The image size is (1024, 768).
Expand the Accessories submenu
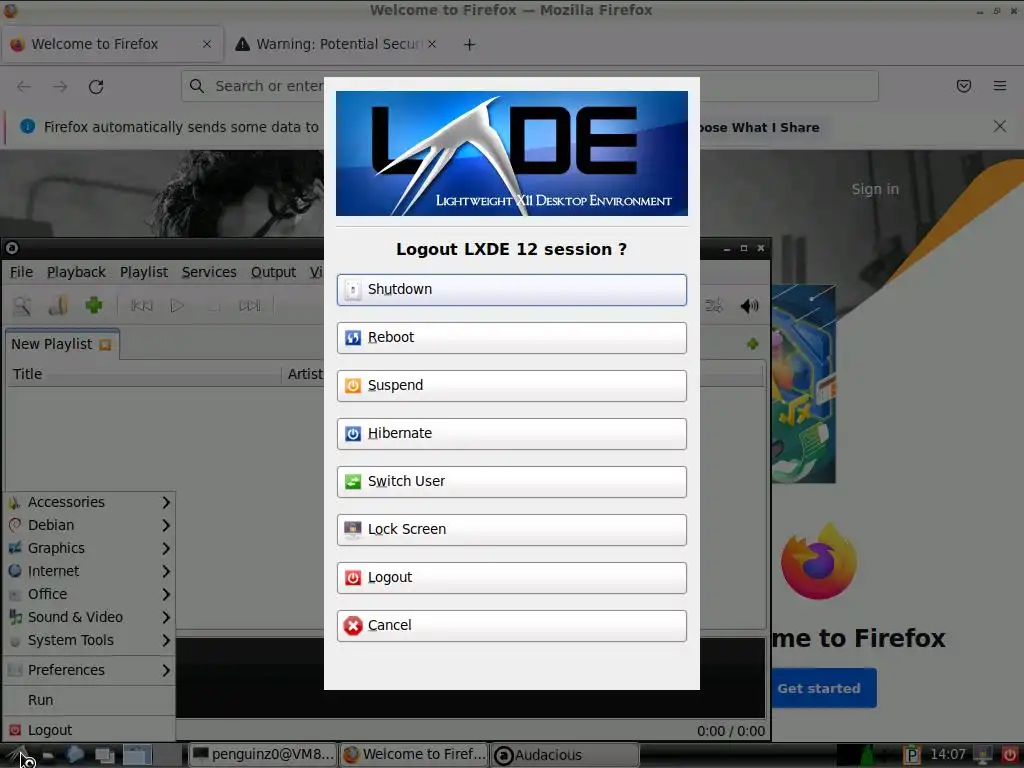(x=89, y=502)
